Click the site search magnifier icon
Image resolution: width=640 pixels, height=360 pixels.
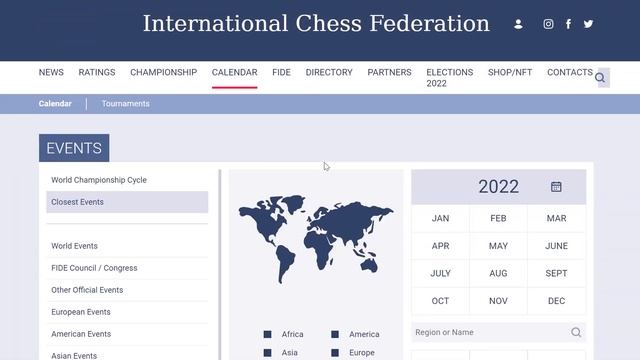click(600, 78)
